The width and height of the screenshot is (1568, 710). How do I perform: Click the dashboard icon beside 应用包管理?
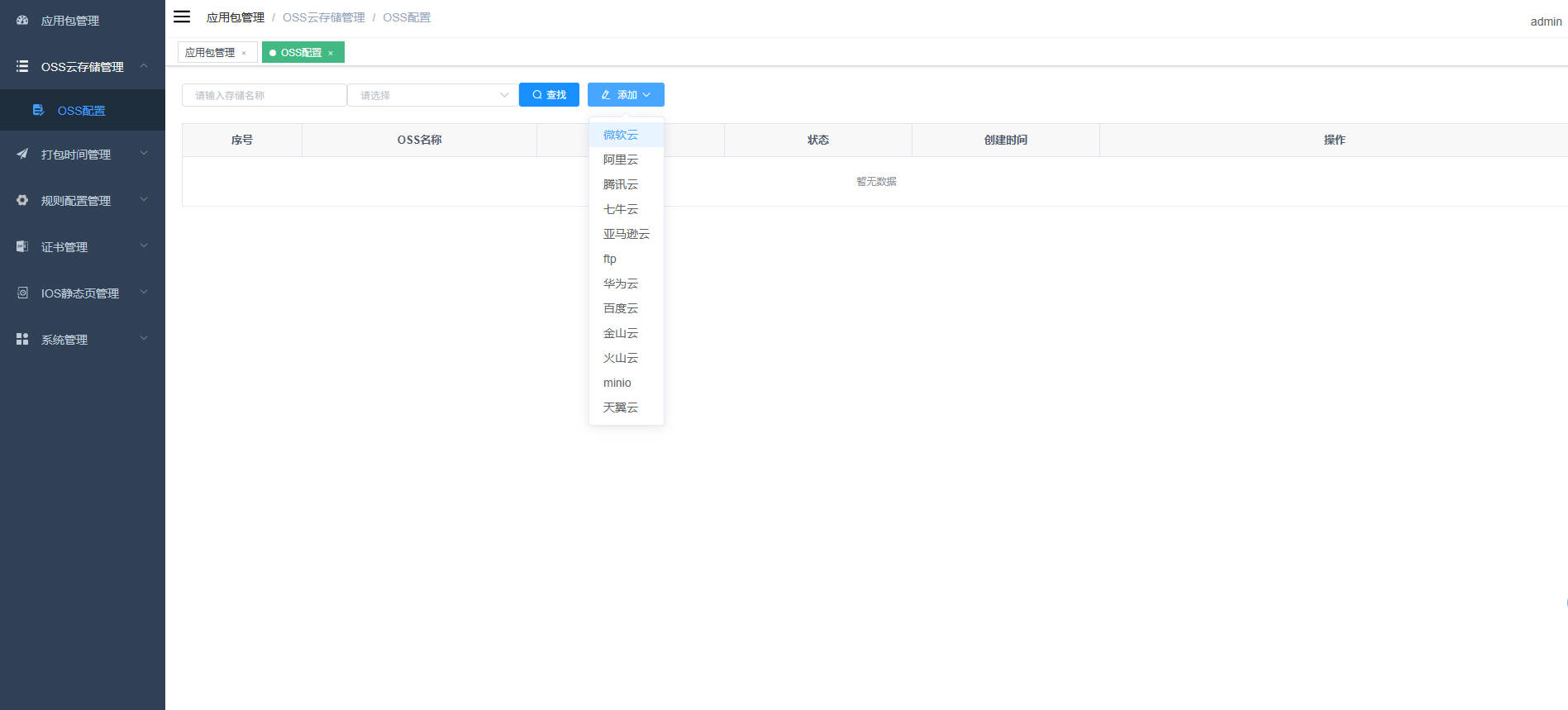[x=22, y=20]
